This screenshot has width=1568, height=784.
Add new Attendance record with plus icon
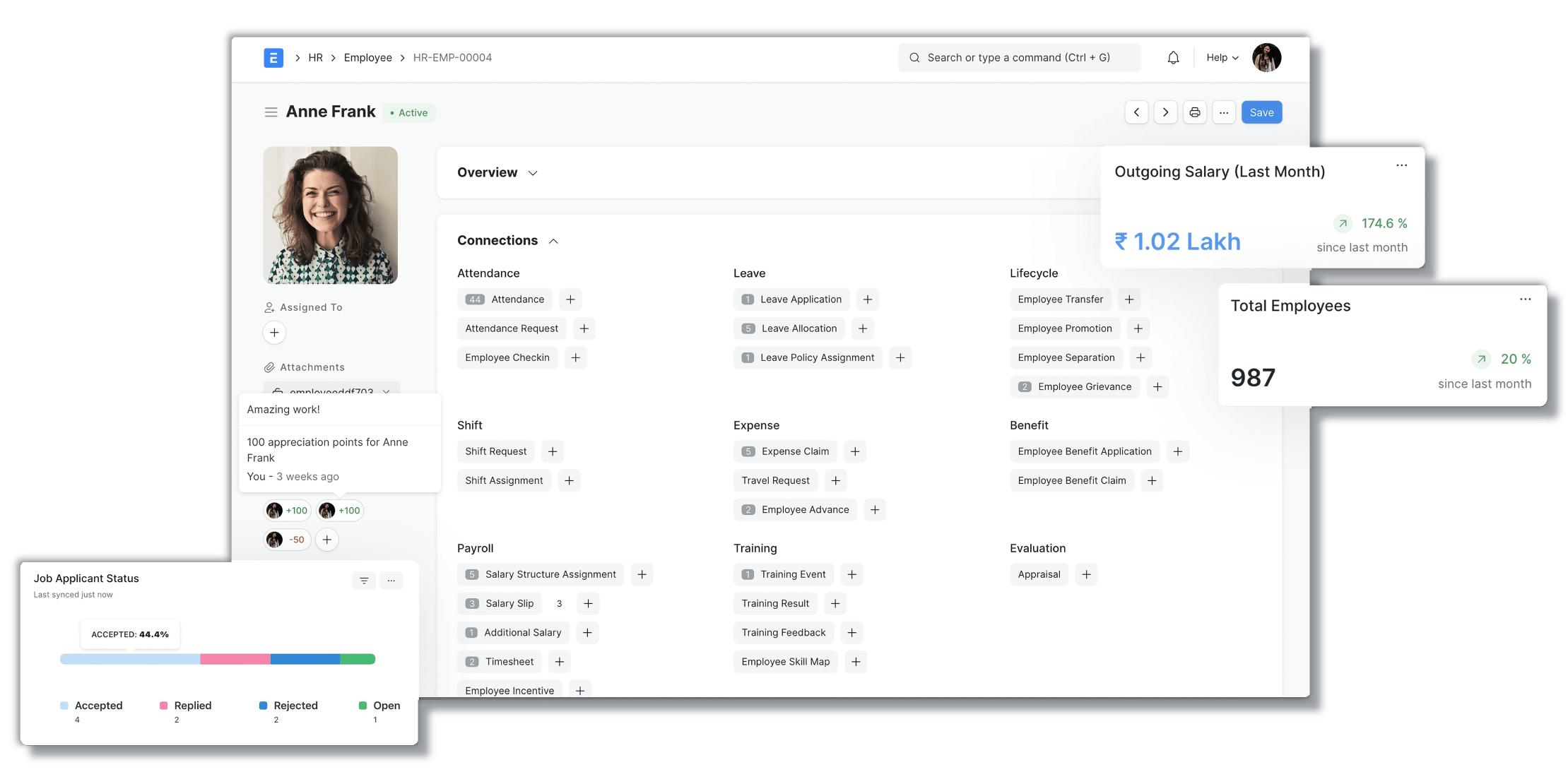click(x=570, y=299)
